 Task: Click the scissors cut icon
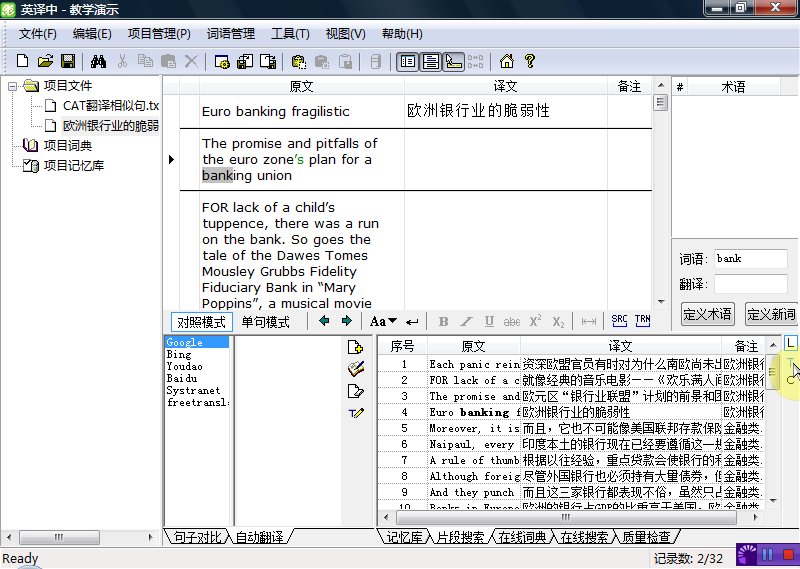pyautogui.click(x=122, y=61)
